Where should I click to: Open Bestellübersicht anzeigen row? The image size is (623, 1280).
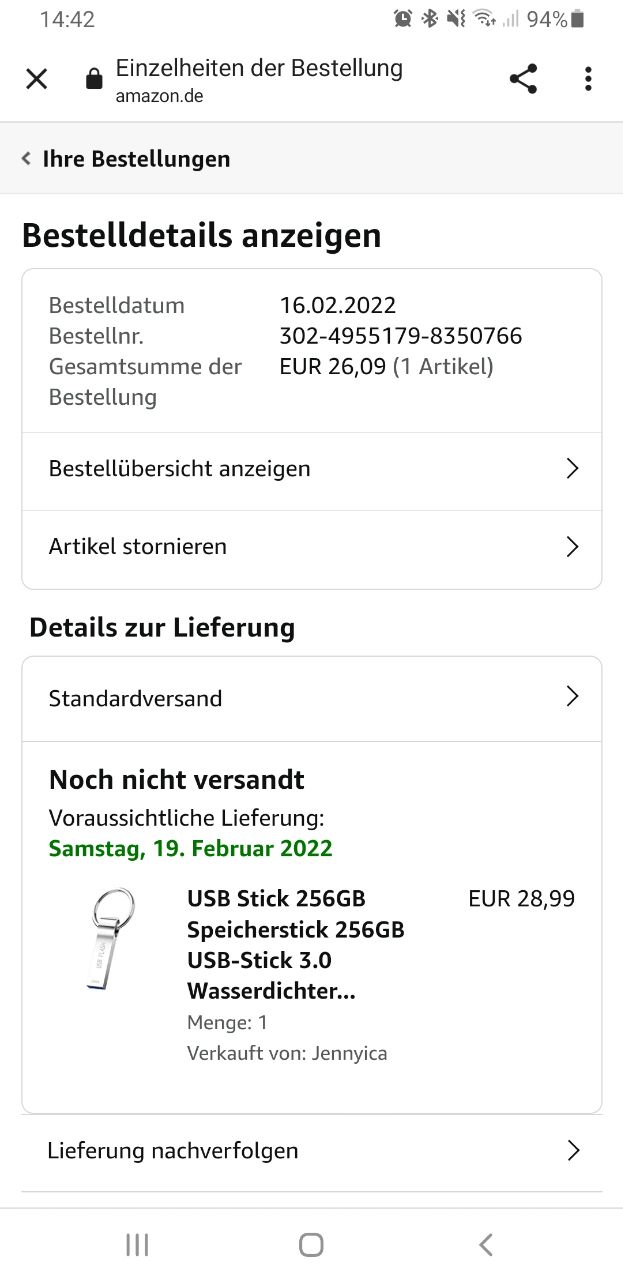(180, 469)
